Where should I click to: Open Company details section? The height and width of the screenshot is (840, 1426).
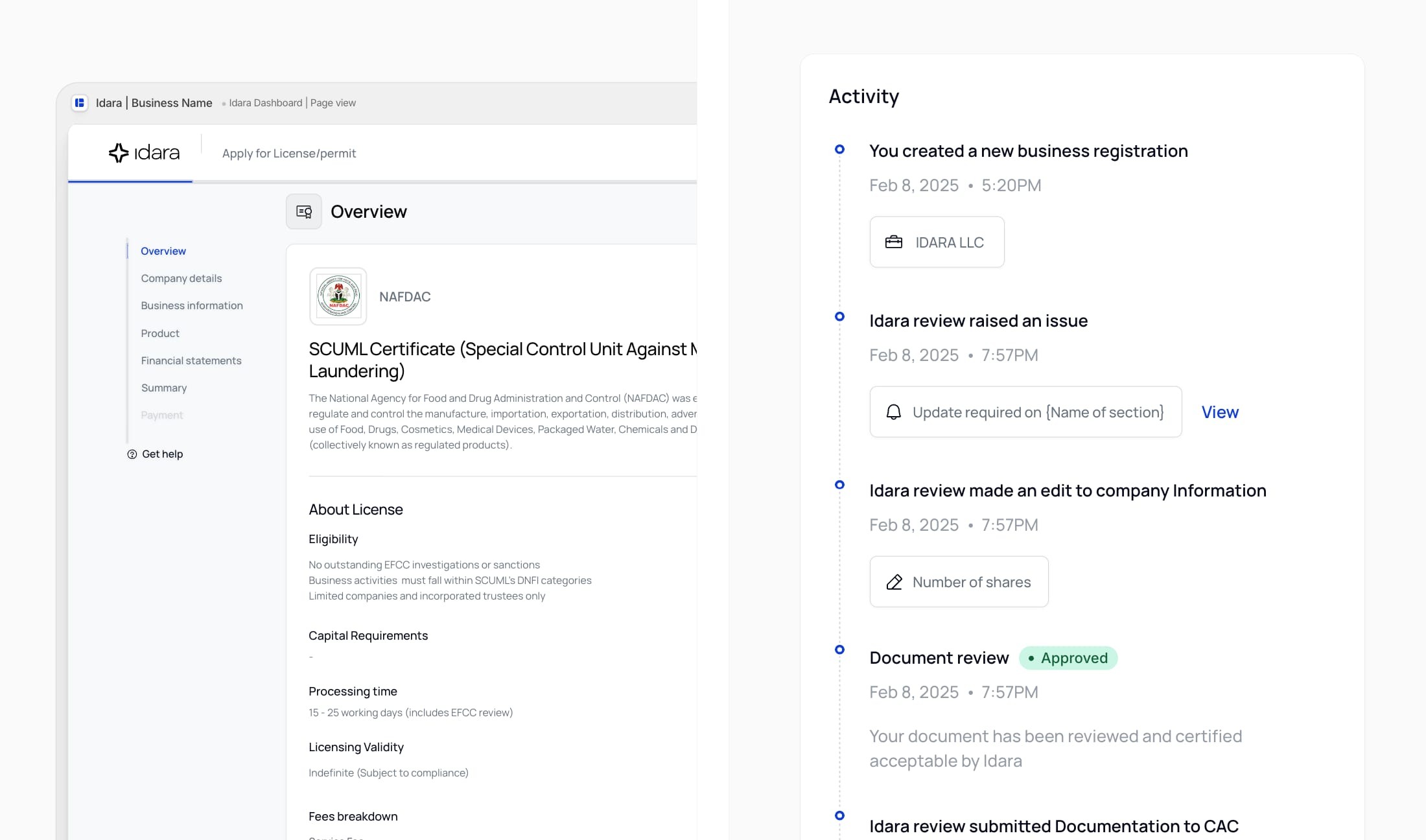point(181,278)
